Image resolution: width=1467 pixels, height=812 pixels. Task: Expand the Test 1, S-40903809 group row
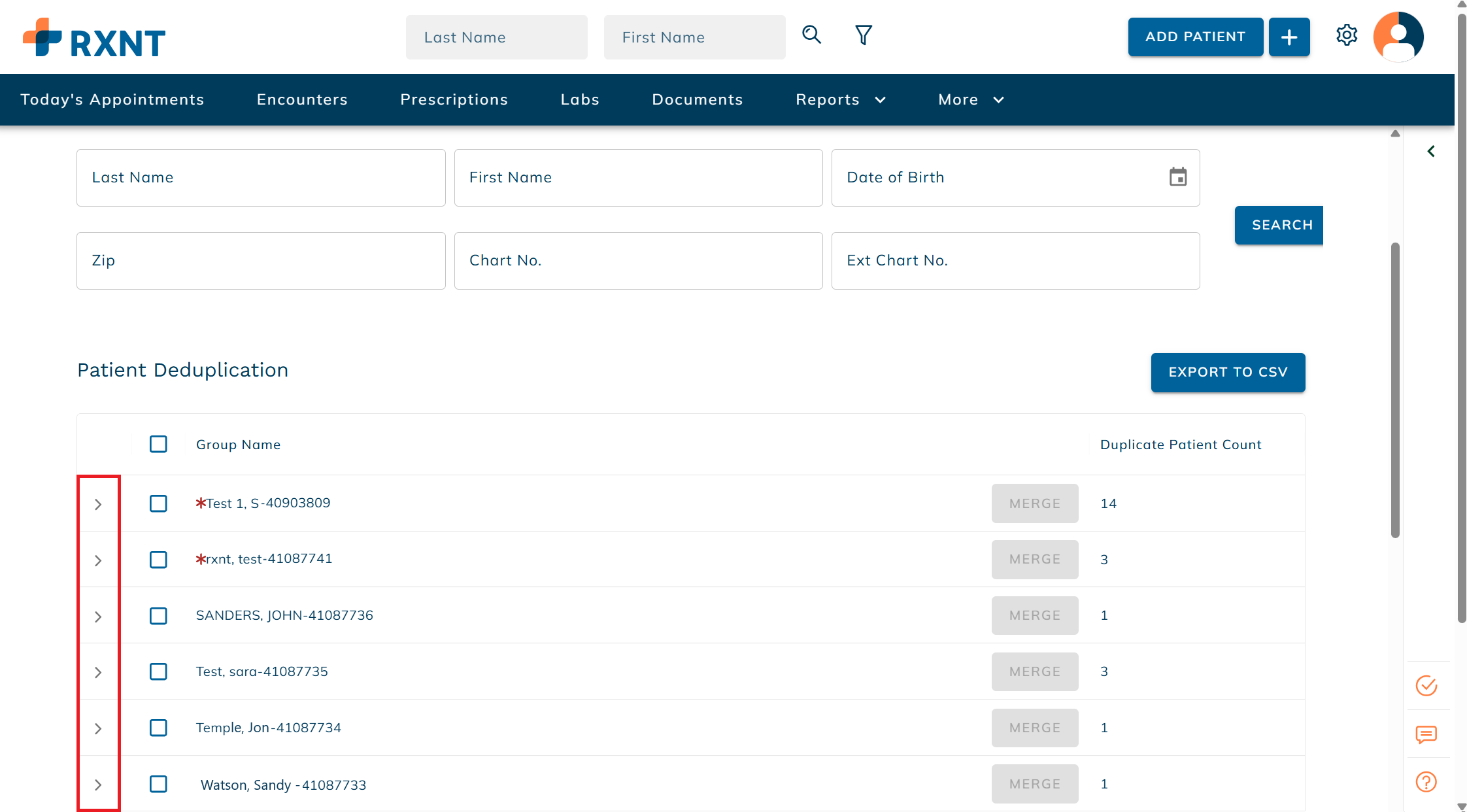[98, 504]
